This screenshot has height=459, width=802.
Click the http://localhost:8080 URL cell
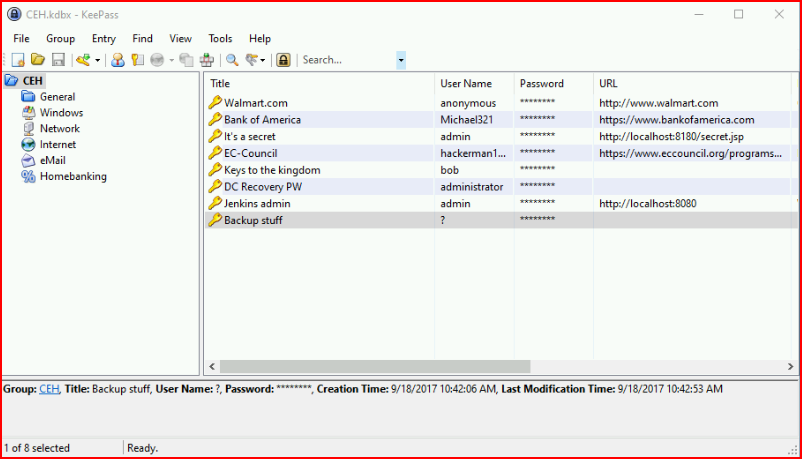coord(648,204)
